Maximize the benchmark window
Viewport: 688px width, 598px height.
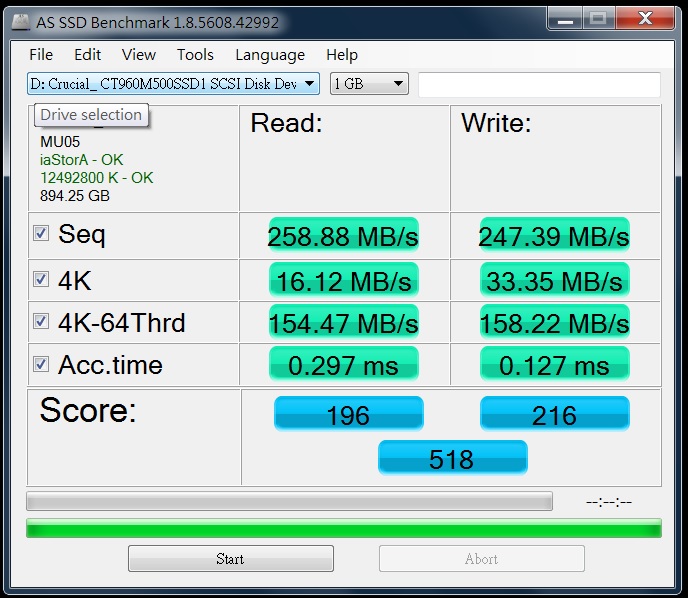point(598,19)
